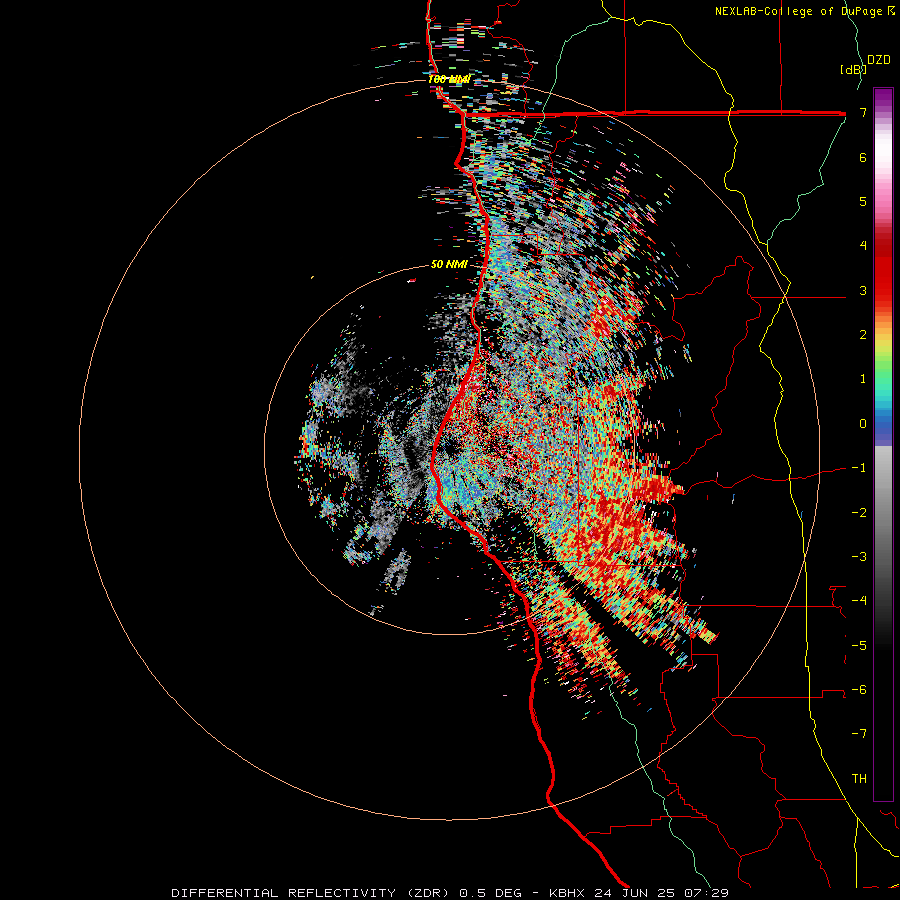Pick the -3 dB scale label
Image resolution: width=900 pixels, height=900 pixels.
coord(859,557)
